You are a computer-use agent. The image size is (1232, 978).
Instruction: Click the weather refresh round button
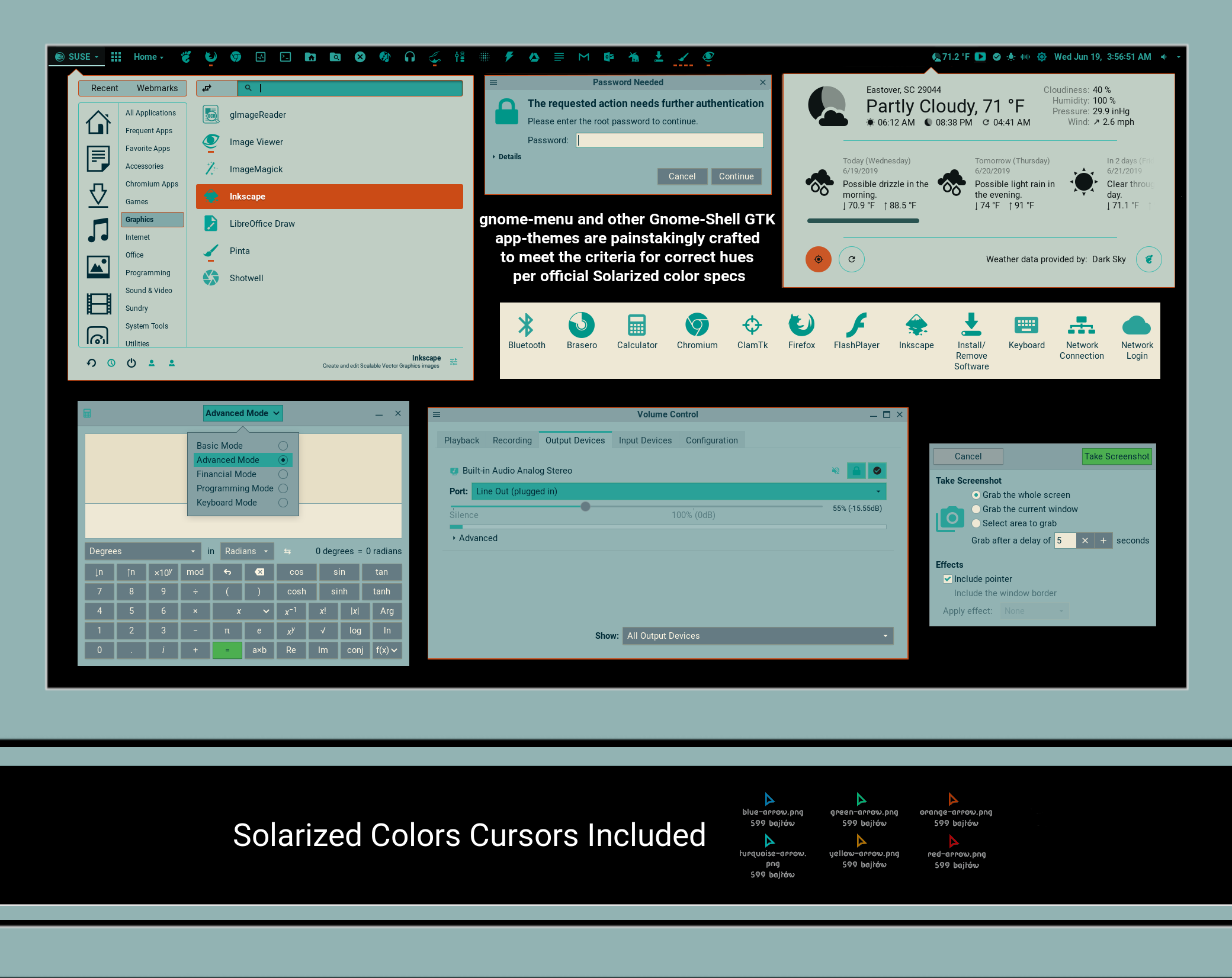pos(852,259)
